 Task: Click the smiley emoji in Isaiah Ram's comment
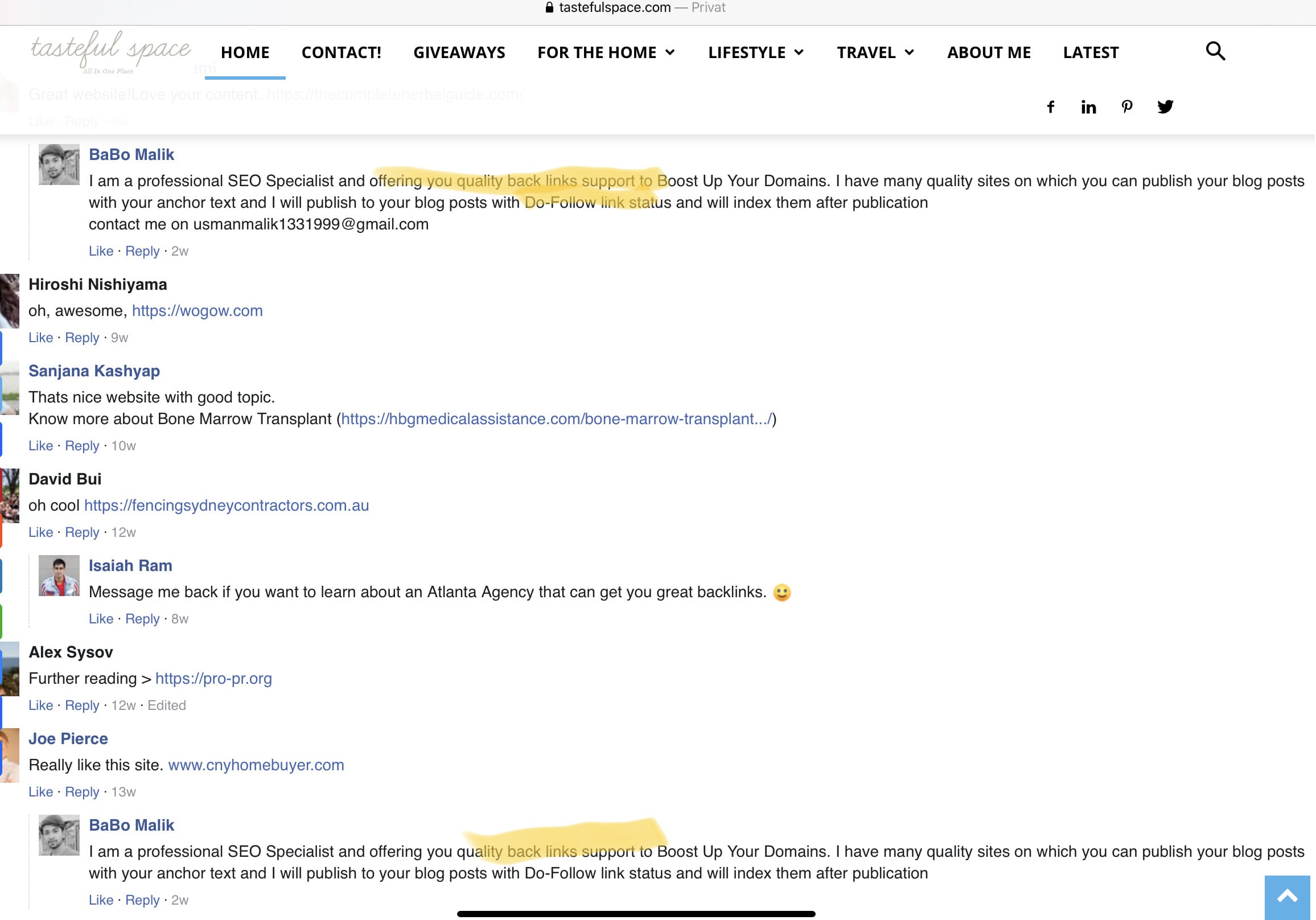click(782, 592)
